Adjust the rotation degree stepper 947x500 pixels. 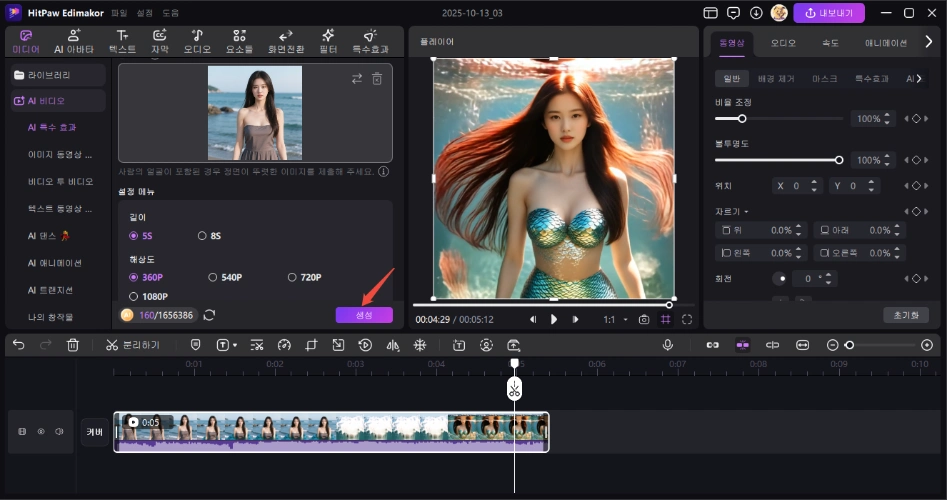click(x=829, y=278)
